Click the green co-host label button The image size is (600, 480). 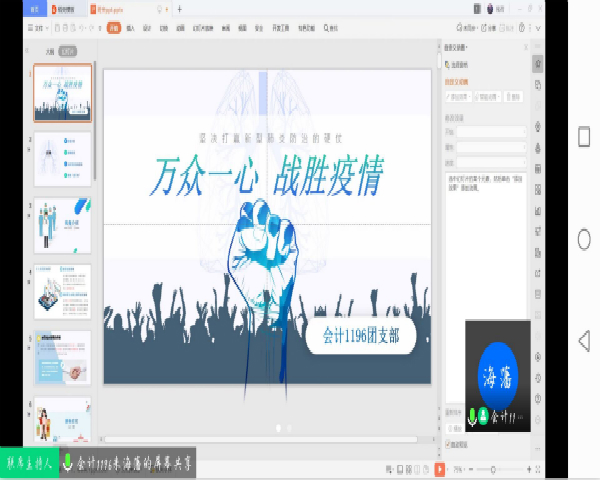(29, 463)
